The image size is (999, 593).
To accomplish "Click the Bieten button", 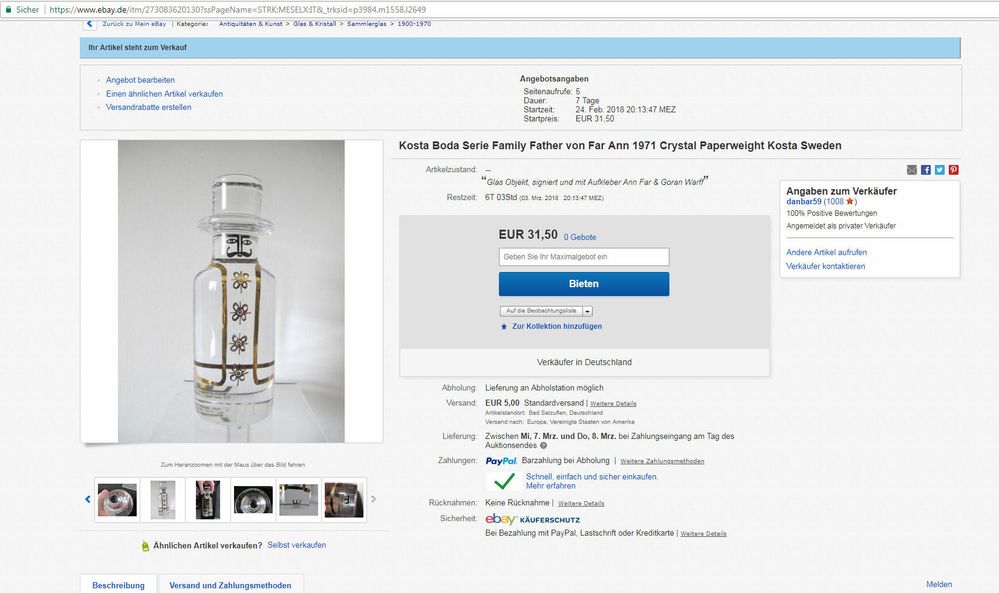I will [583, 284].
